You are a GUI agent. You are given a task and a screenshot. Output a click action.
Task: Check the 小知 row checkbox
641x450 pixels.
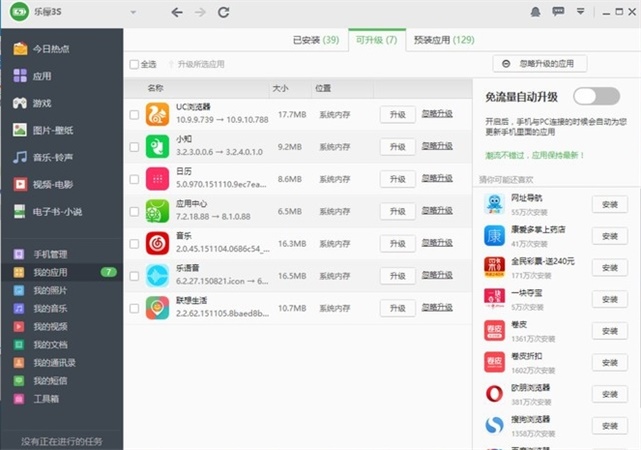coord(134,147)
